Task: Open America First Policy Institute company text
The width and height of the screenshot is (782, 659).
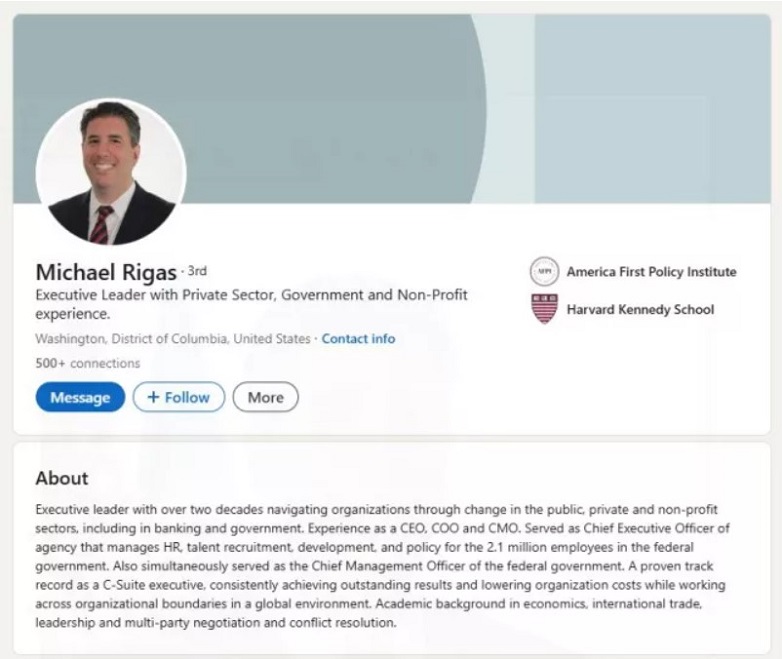Action: [x=651, y=272]
